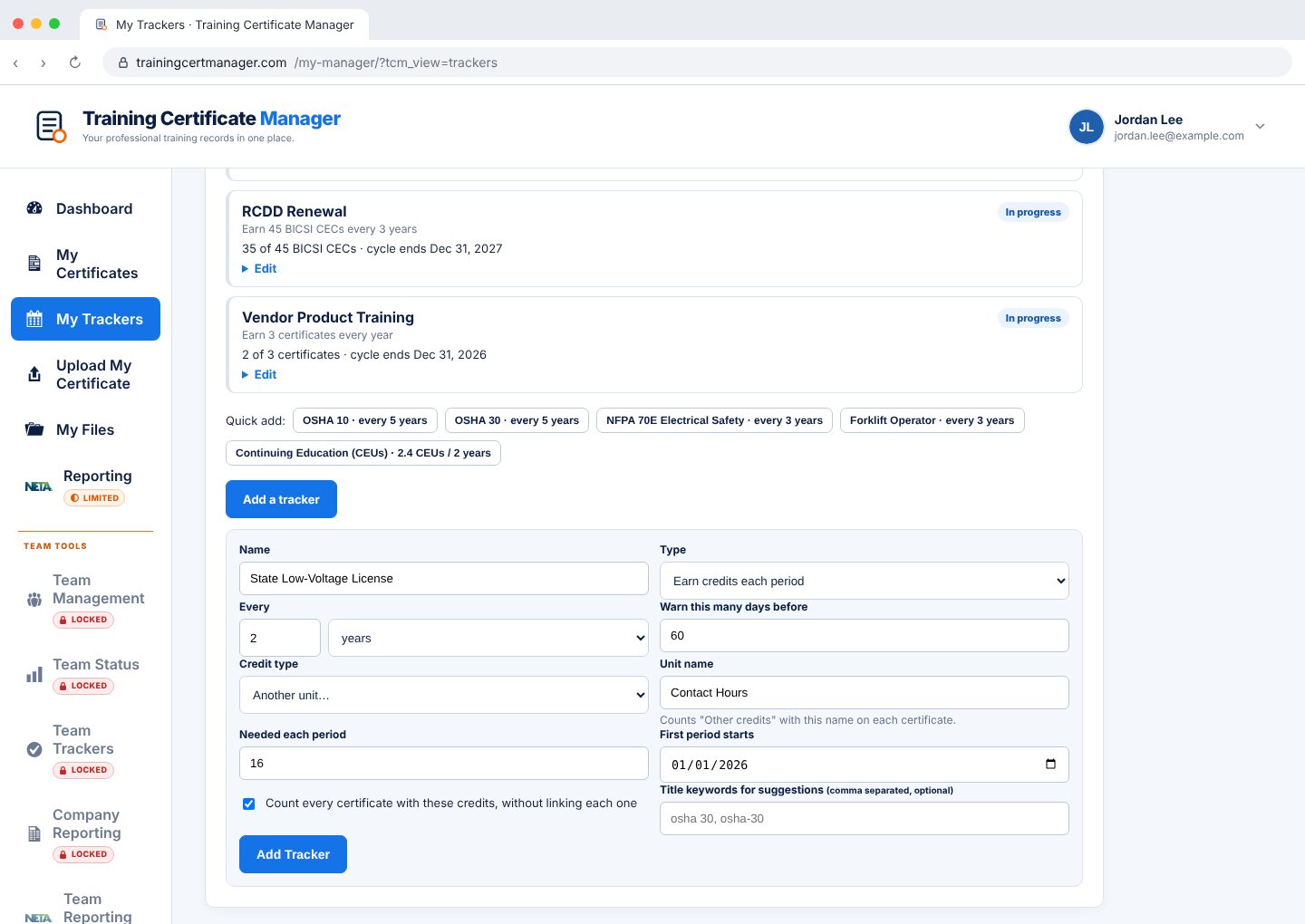The height and width of the screenshot is (924, 1305).
Task: Click the My Certificates document icon
Action: click(x=34, y=264)
